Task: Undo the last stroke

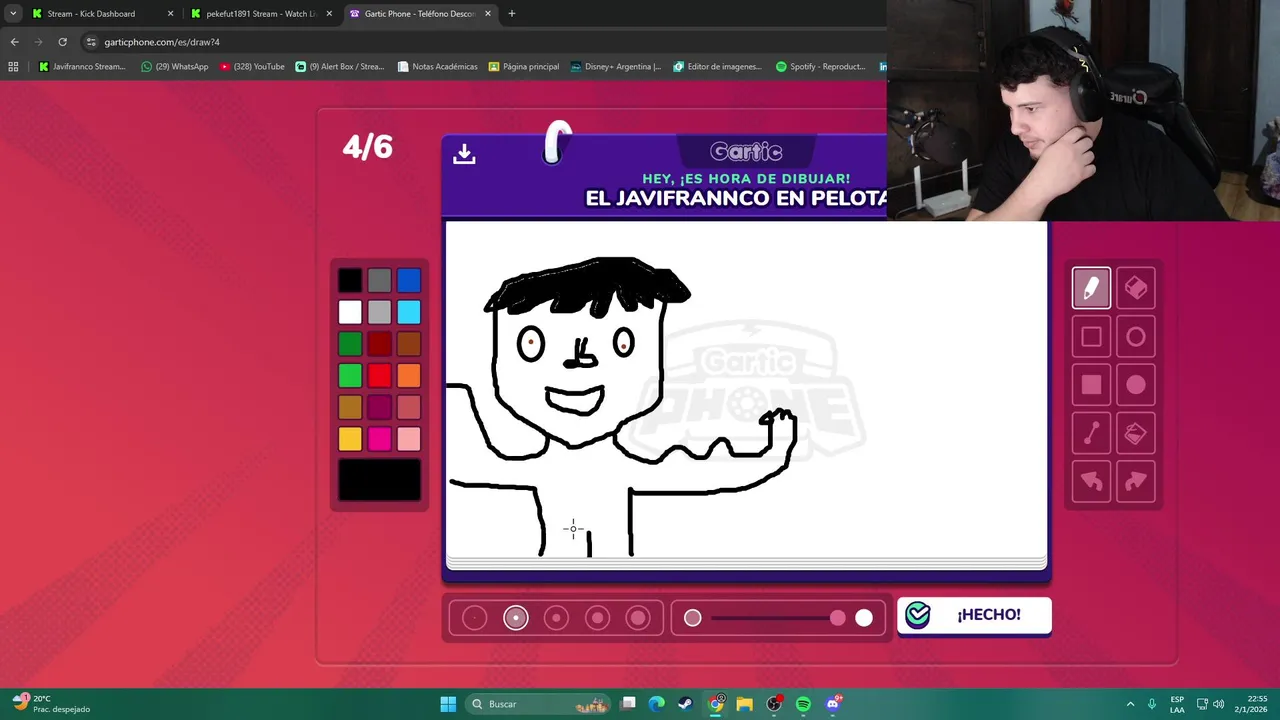Action: pyautogui.click(x=1091, y=482)
